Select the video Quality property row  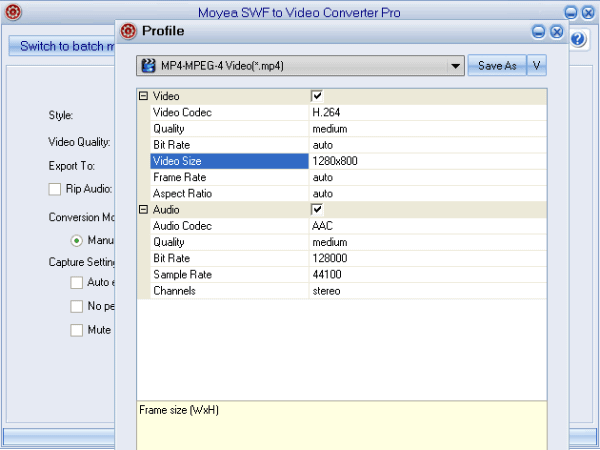(348, 129)
